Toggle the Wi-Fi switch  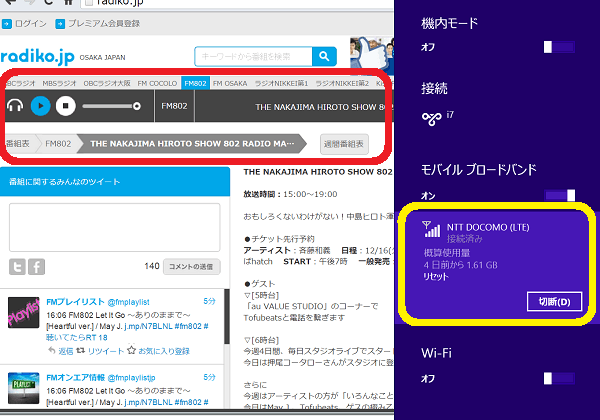point(559,378)
